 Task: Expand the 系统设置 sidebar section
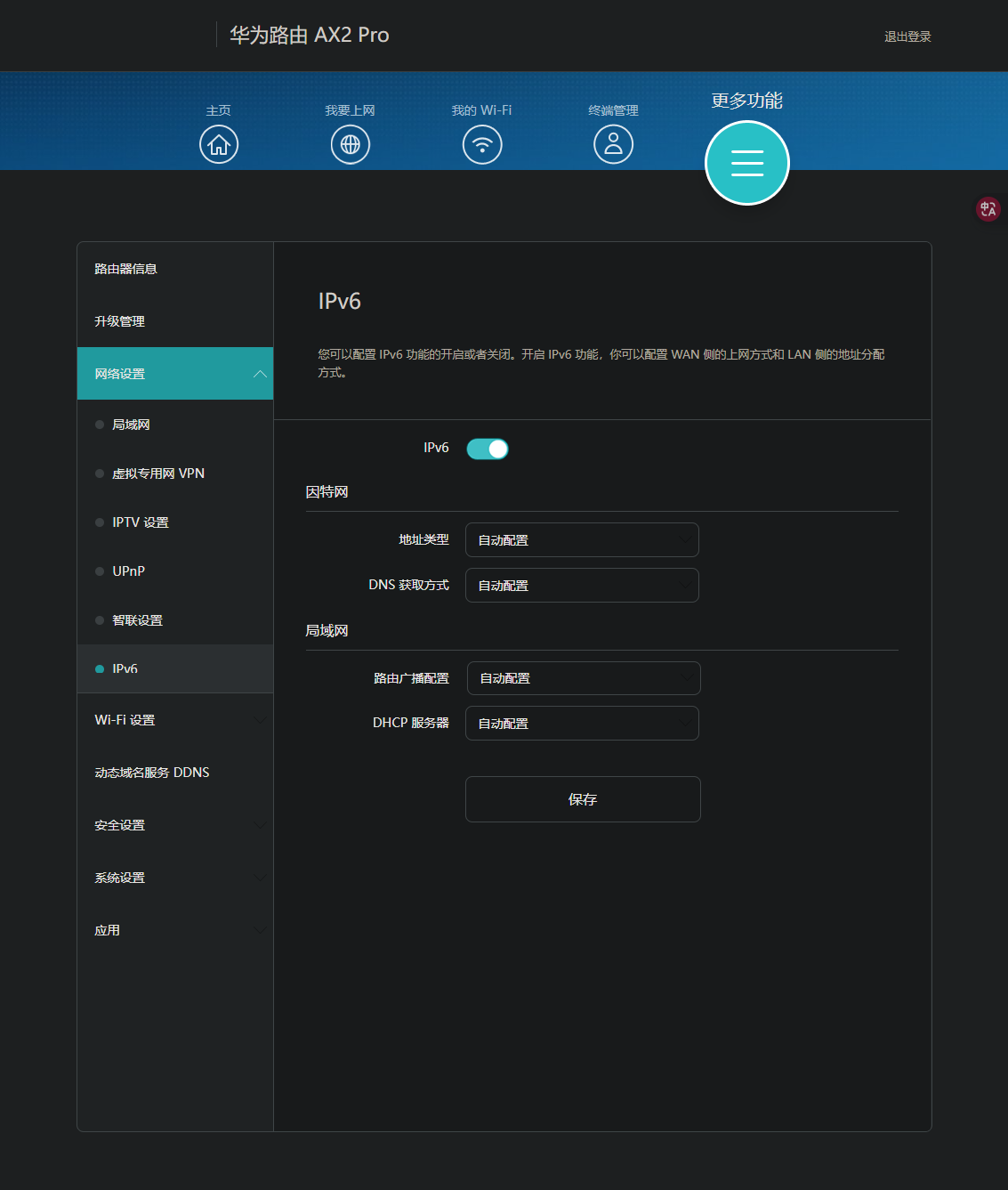[175, 878]
